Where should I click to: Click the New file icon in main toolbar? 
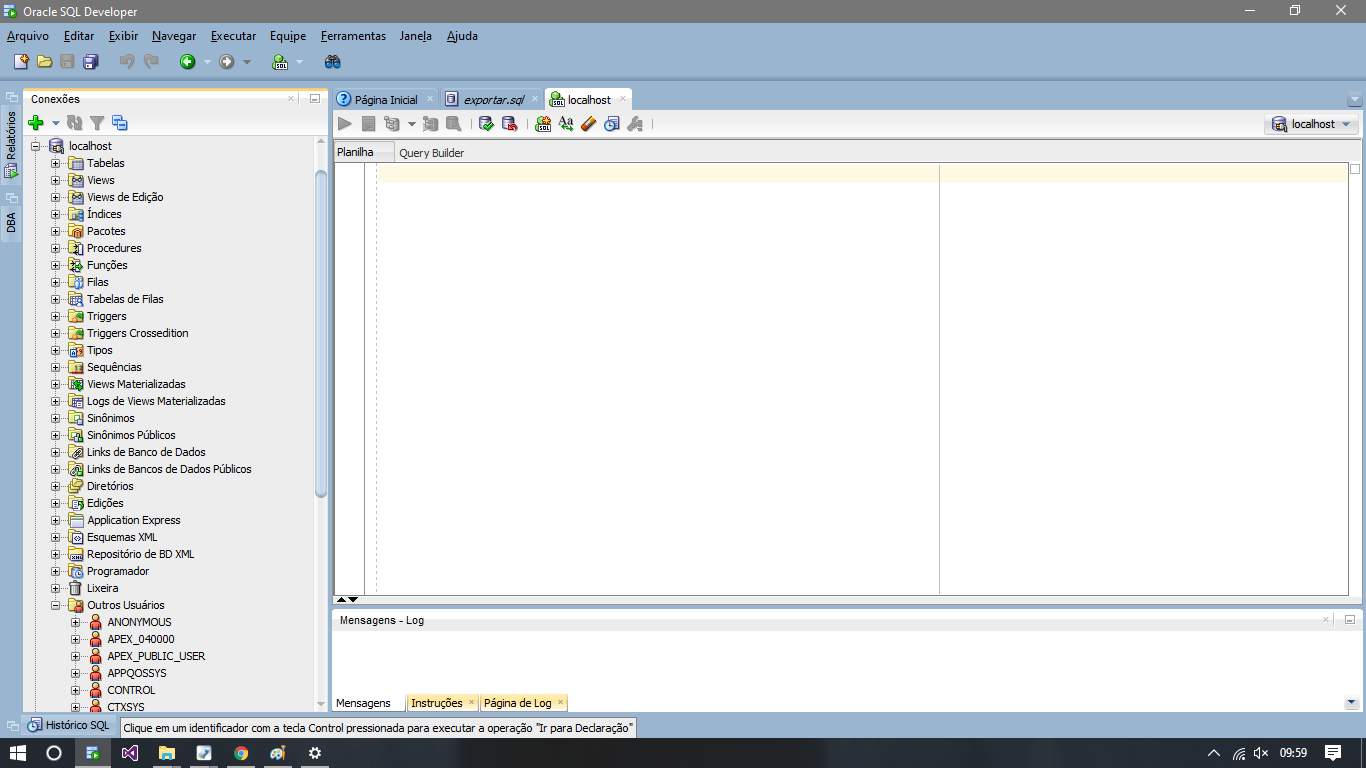point(21,62)
